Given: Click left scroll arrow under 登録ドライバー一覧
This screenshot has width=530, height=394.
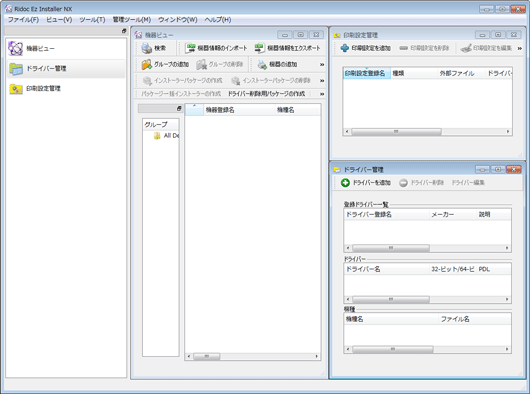Looking at the screenshot, I should pos(348,248).
